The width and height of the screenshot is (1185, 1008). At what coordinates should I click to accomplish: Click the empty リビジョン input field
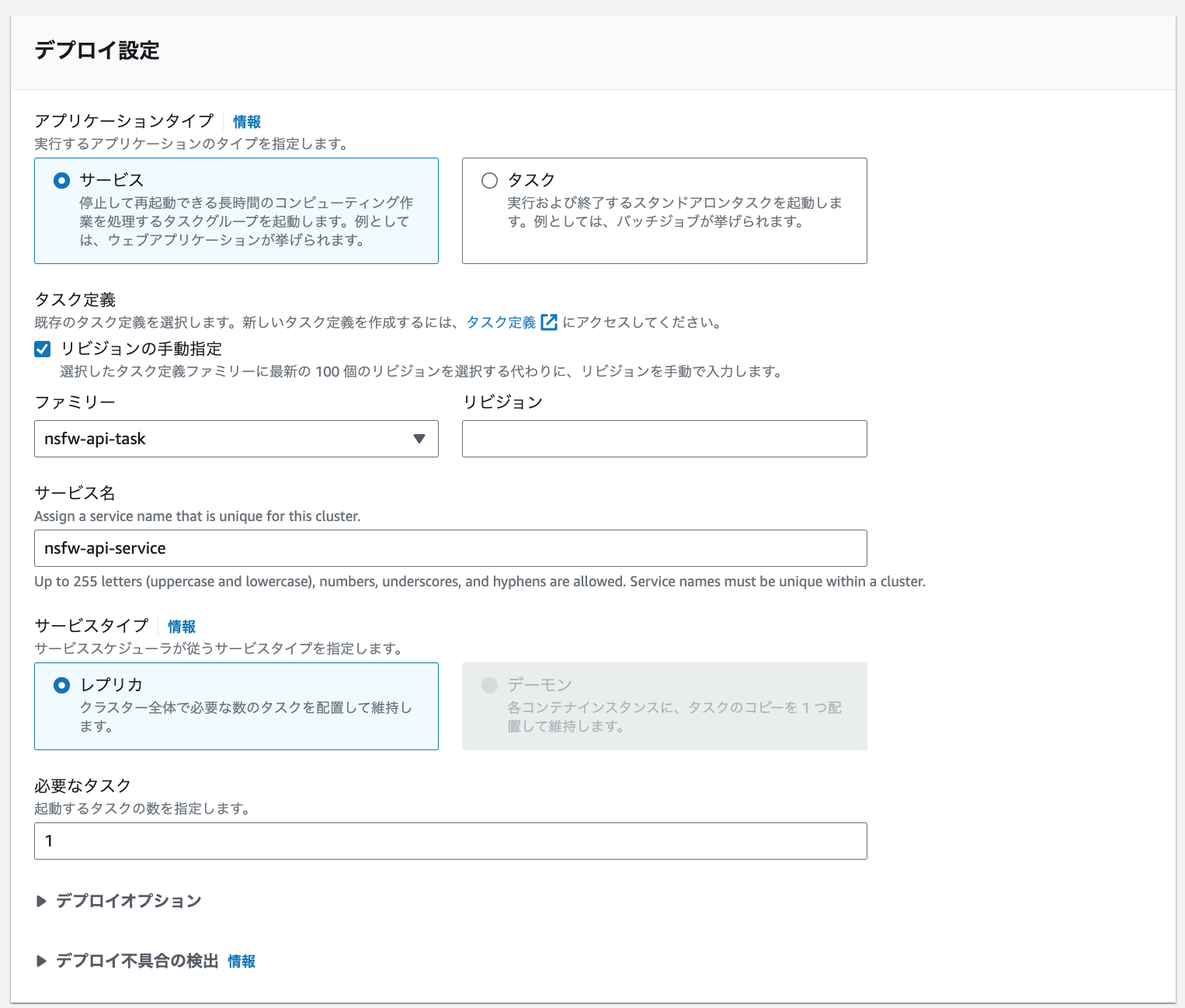click(x=664, y=439)
